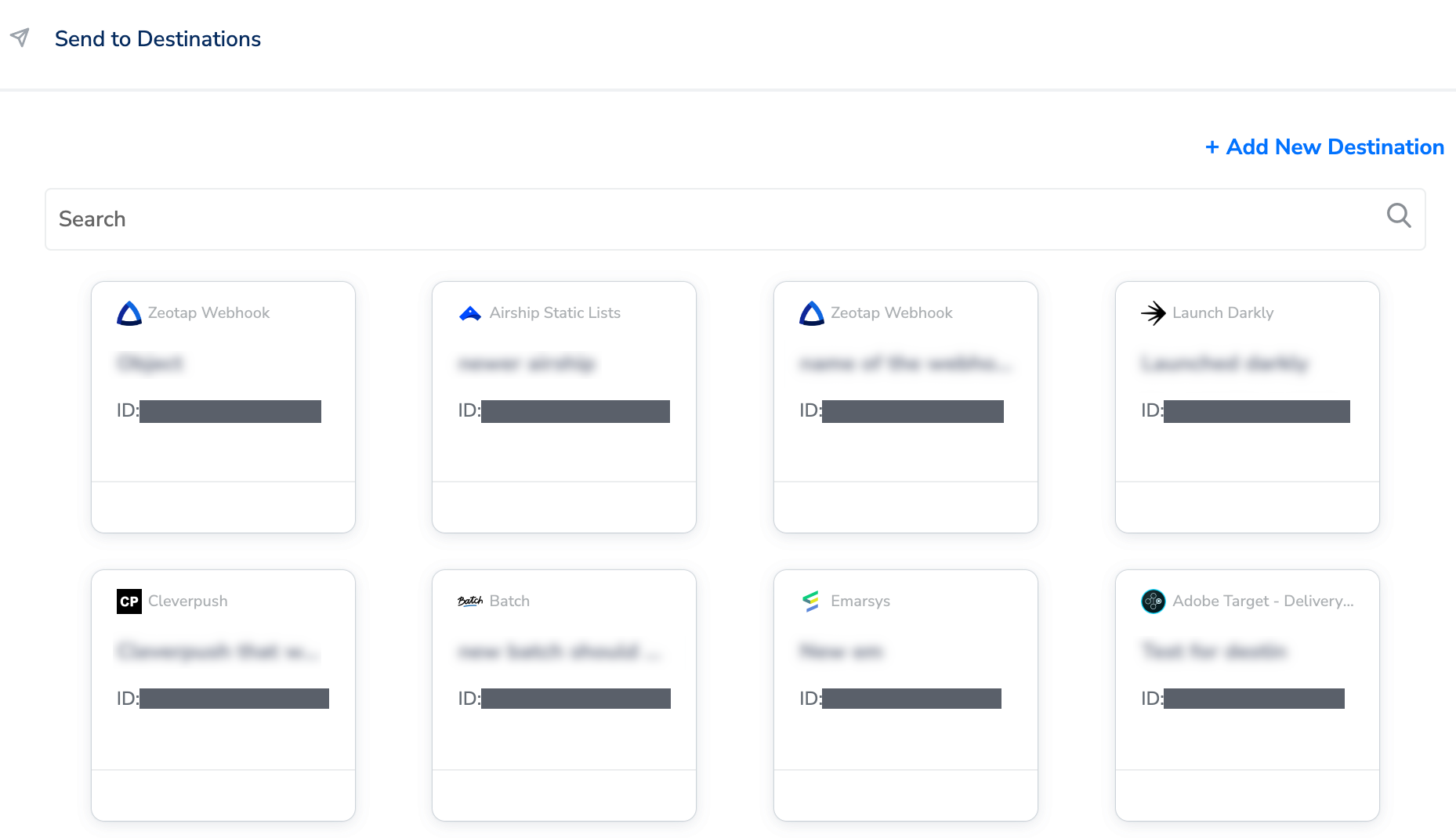Click the paper plane Send icon
1456x838 pixels.
[20, 38]
